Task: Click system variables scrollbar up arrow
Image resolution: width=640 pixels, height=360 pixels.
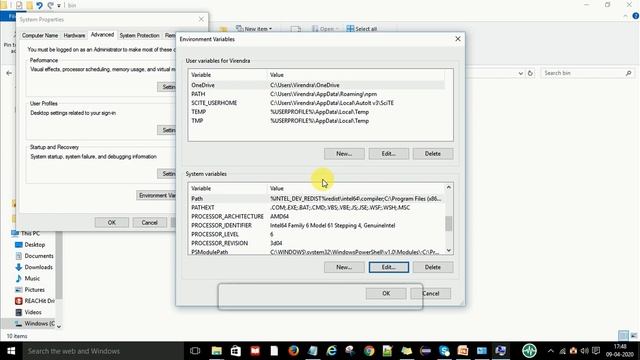Action: pos(449,187)
